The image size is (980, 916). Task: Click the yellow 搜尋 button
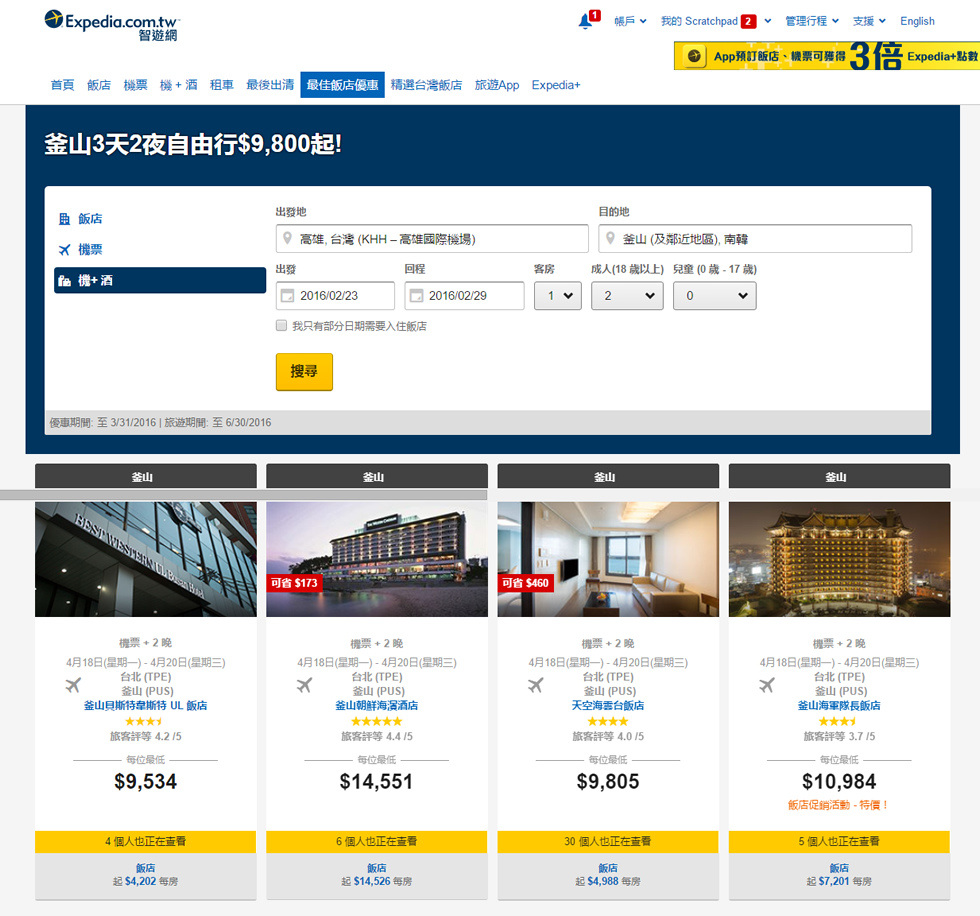click(304, 372)
